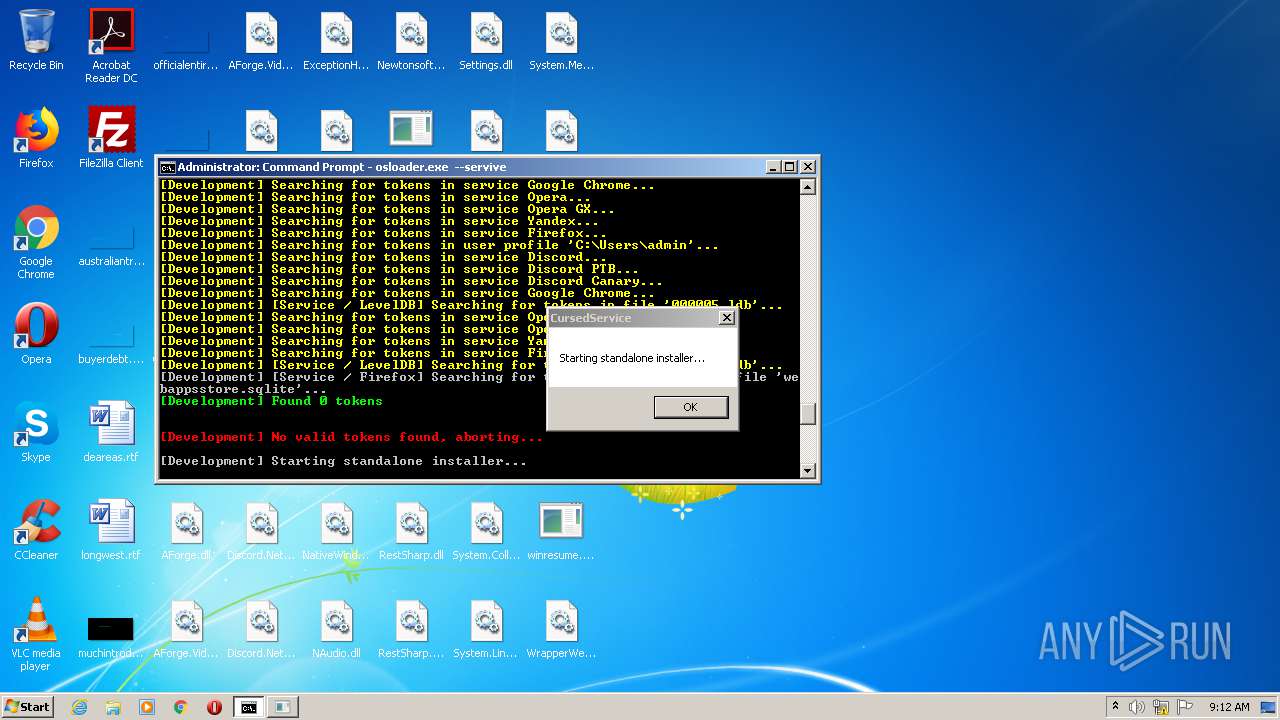The image size is (1280, 720).
Task: Open the Command Prompt title bar system icon
Action: click(x=167, y=167)
